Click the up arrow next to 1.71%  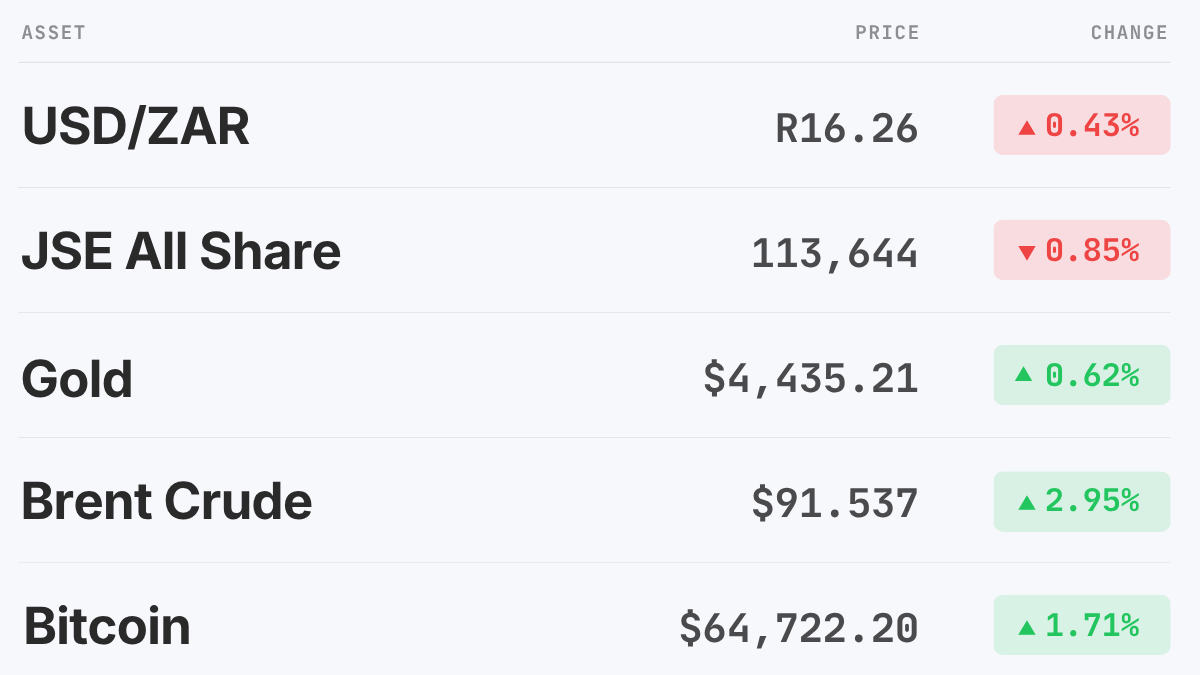pos(1026,627)
